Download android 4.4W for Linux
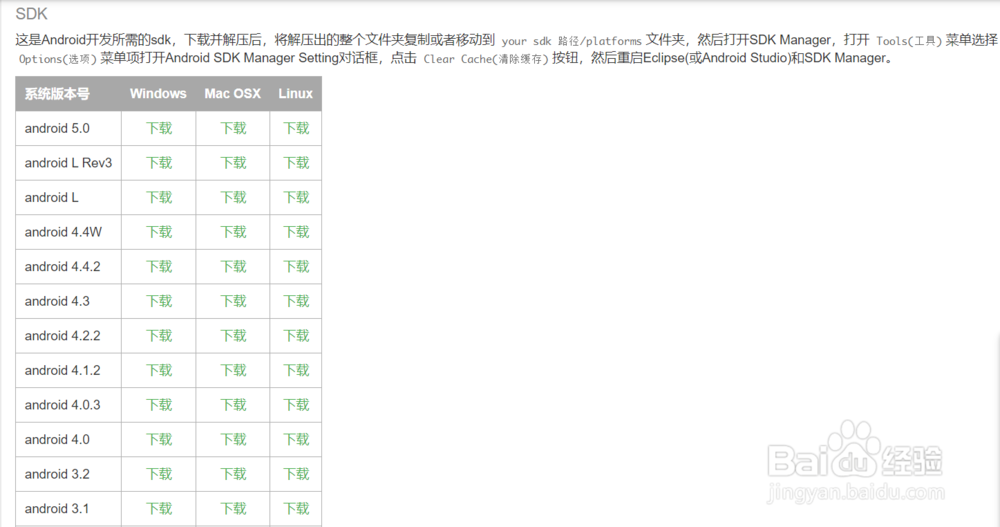This screenshot has height=527, width=1000. coord(296,232)
